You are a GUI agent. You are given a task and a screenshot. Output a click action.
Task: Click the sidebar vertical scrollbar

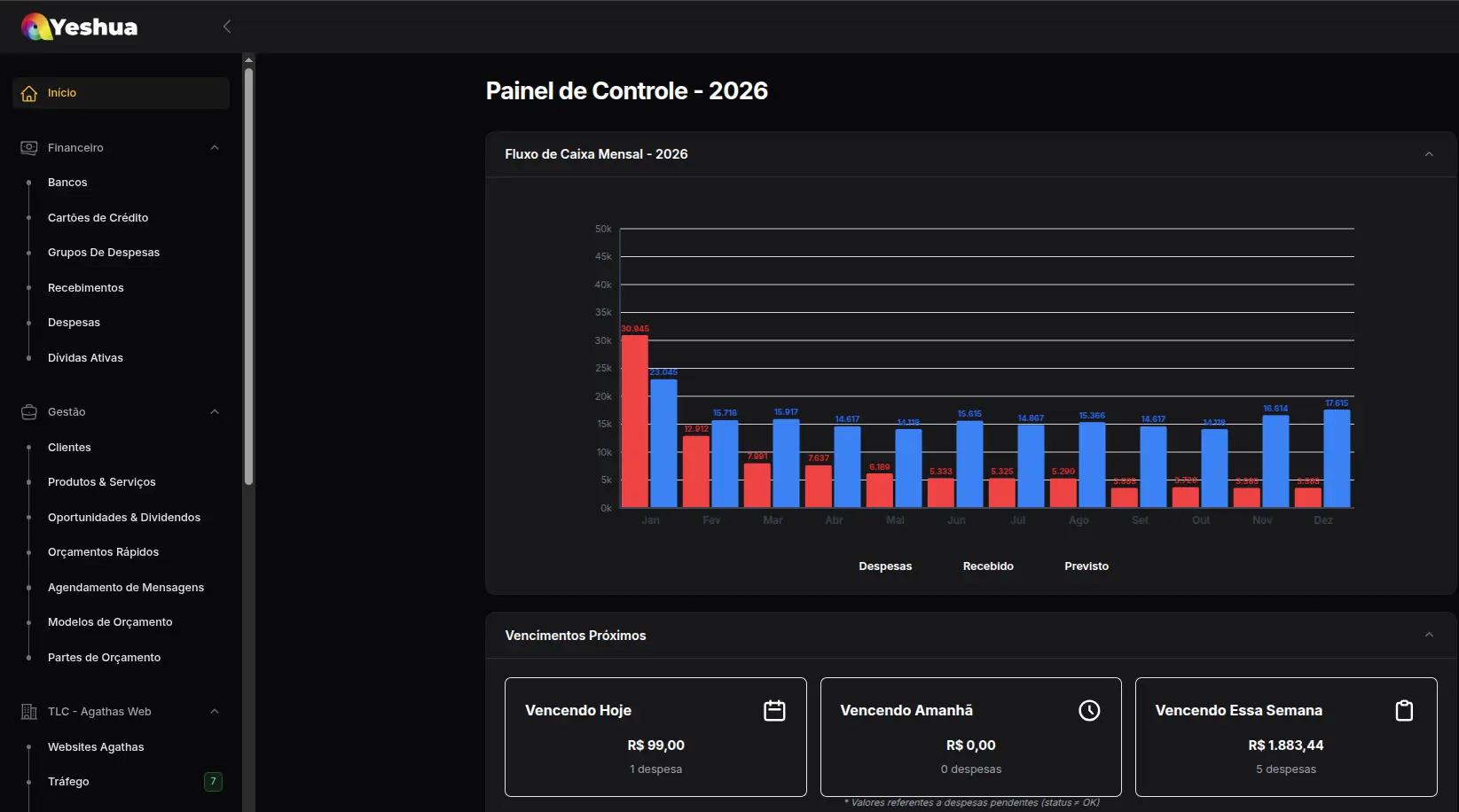tap(248, 275)
